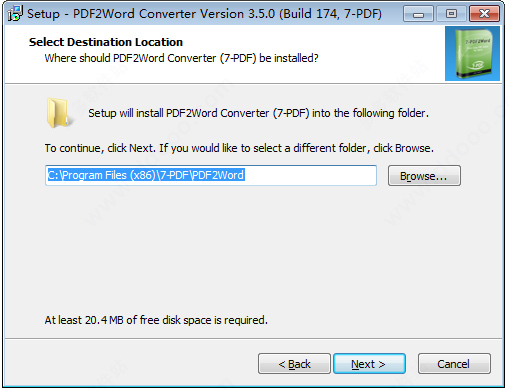Click the 20.4 MB free disk space notice
509x390 pixels.
156,320
